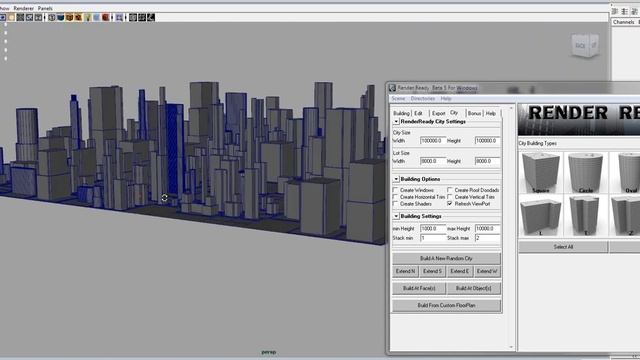The height and width of the screenshot is (360, 640).
Task: Click the wireframe globe icon in viewport toolbar
Action: point(51,17)
